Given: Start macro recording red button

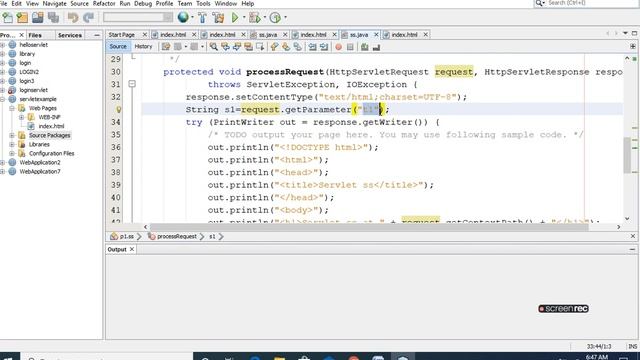Looking at the screenshot, I should pyautogui.click(x=338, y=47).
